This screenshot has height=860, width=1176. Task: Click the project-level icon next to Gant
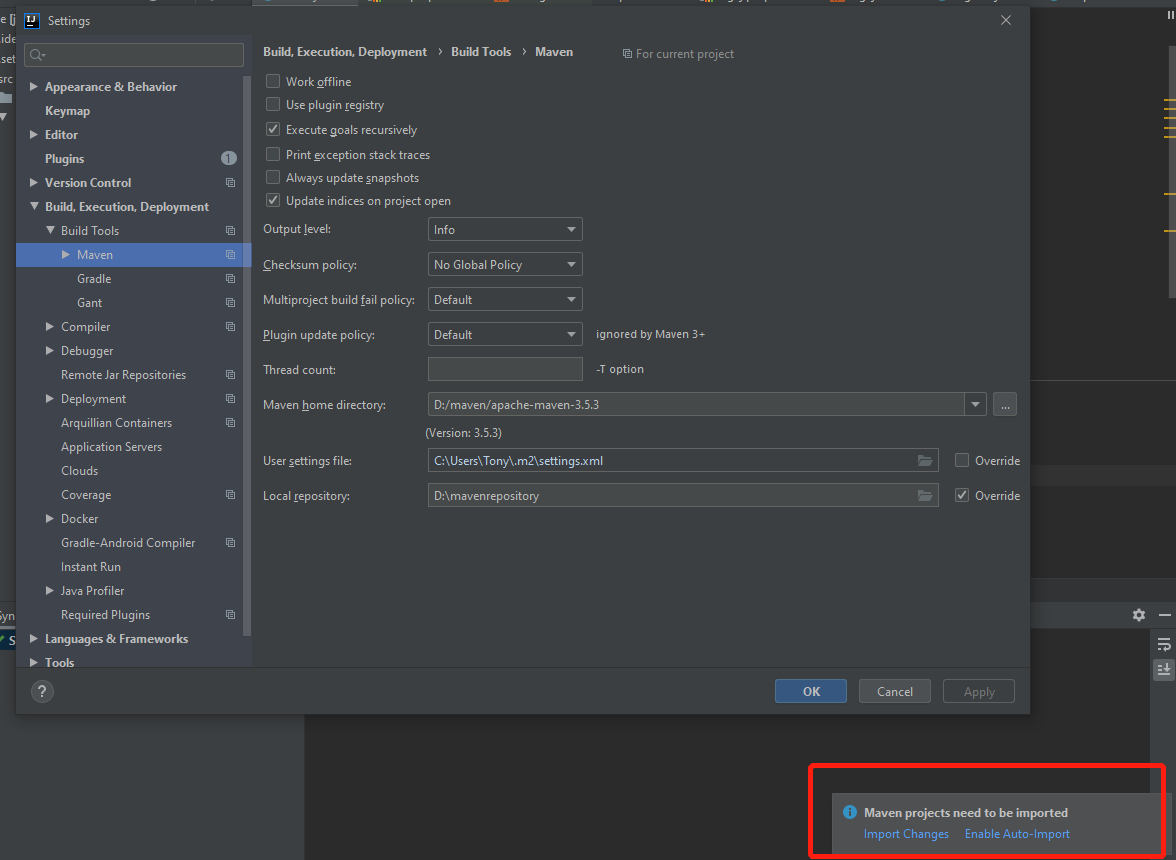pos(230,303)
